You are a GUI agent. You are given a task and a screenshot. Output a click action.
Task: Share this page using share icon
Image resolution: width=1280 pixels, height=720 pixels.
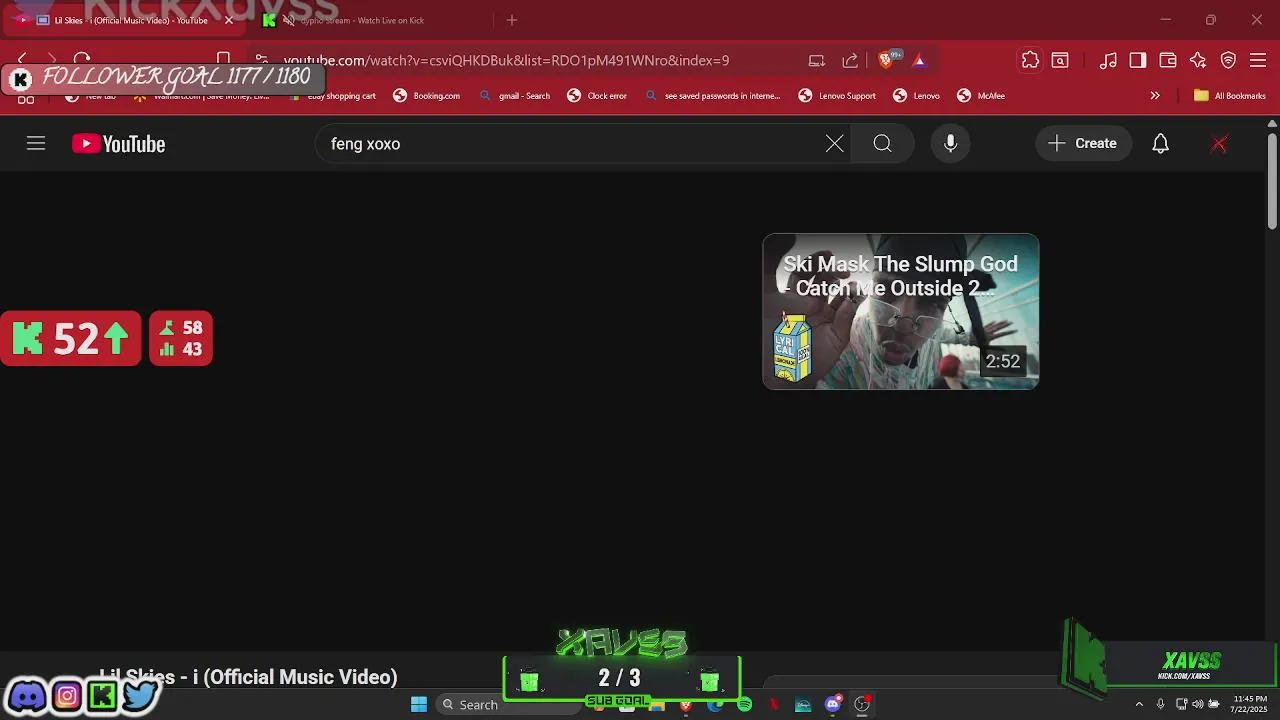[850, 60]
